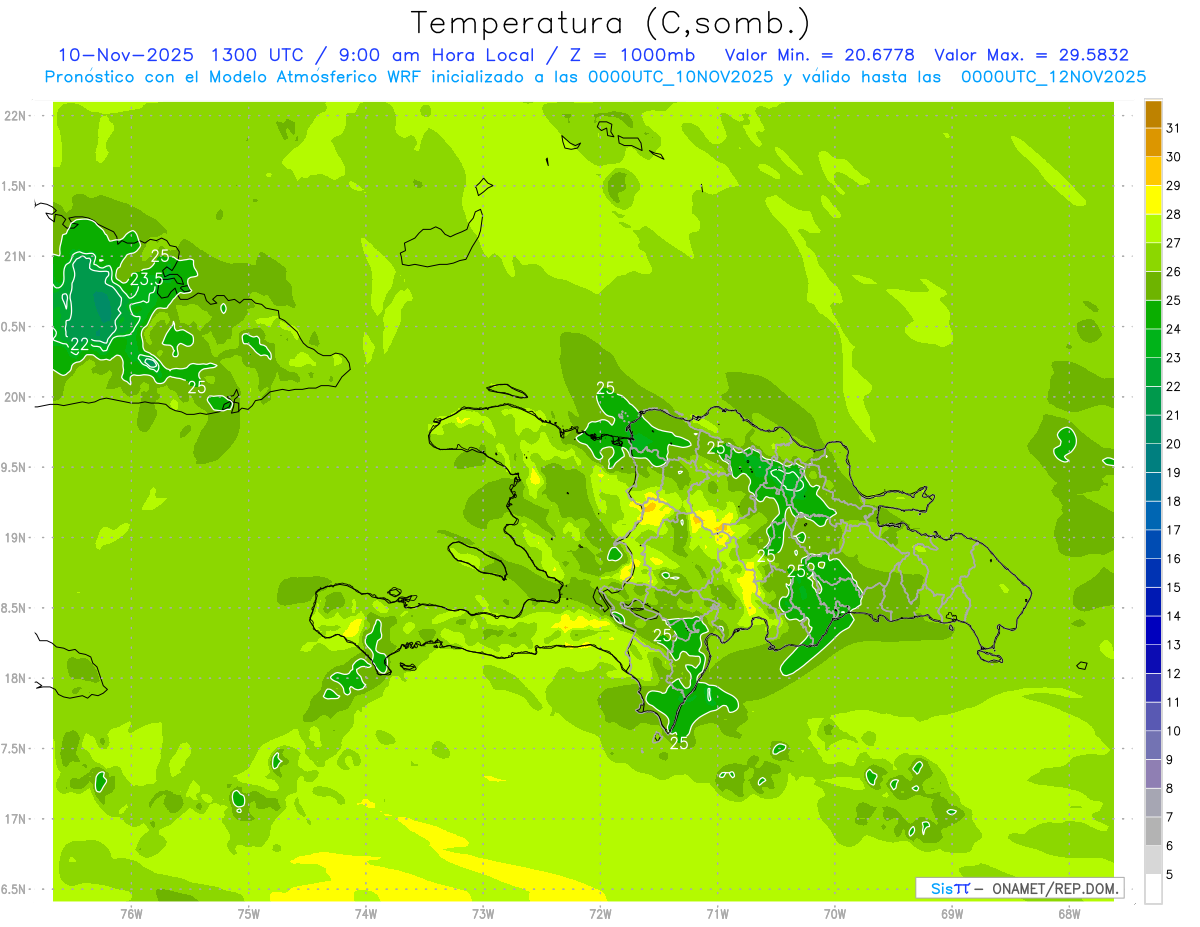The image size is (1200, 927).
Task: Click the "20N" latitude axis label
Action: pyautogui.click(x=16, y=397)
